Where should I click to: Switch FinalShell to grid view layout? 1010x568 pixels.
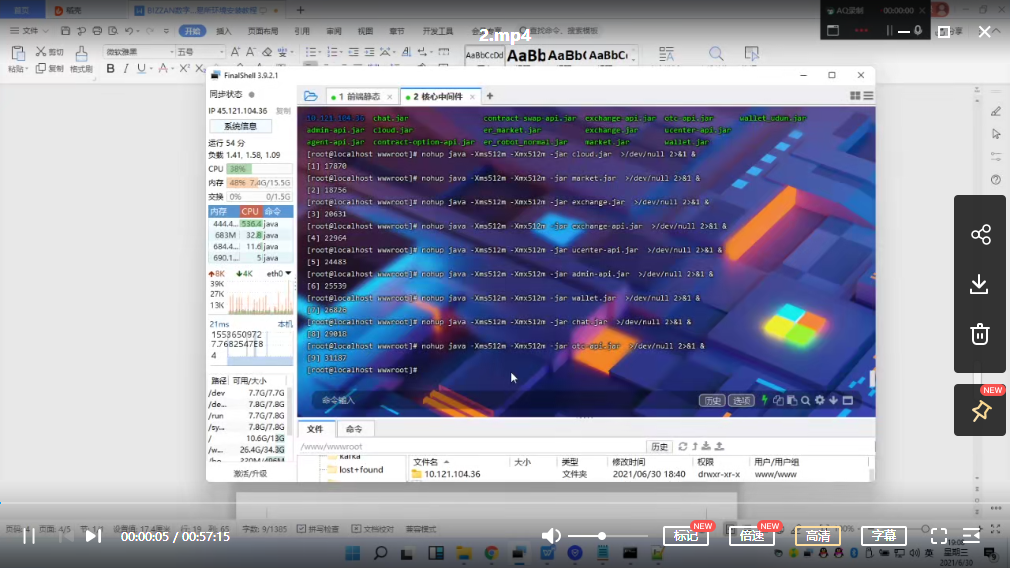pyautogui.click(x=855, y=96)
